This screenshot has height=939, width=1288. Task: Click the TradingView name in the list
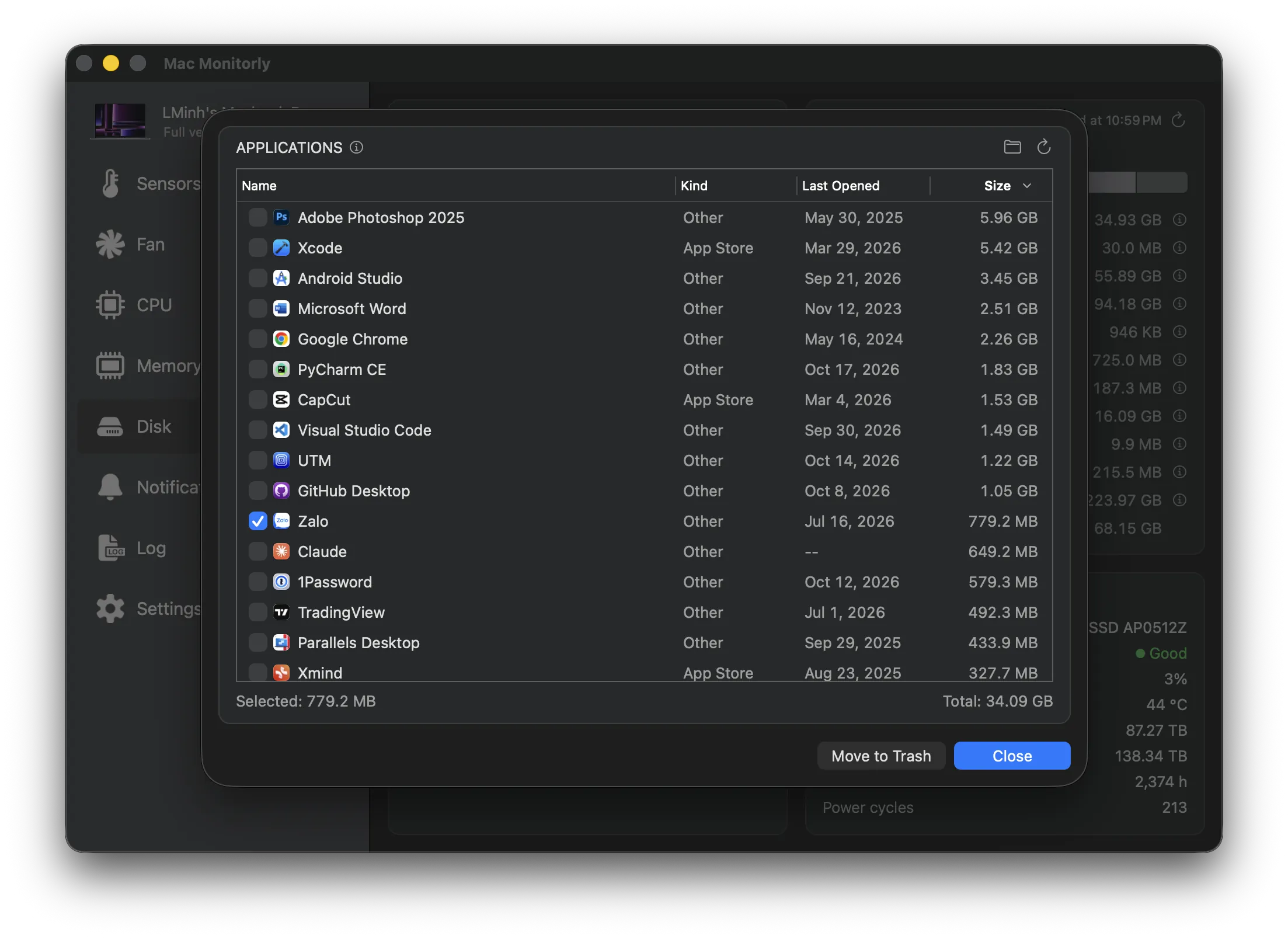point(341,612)
